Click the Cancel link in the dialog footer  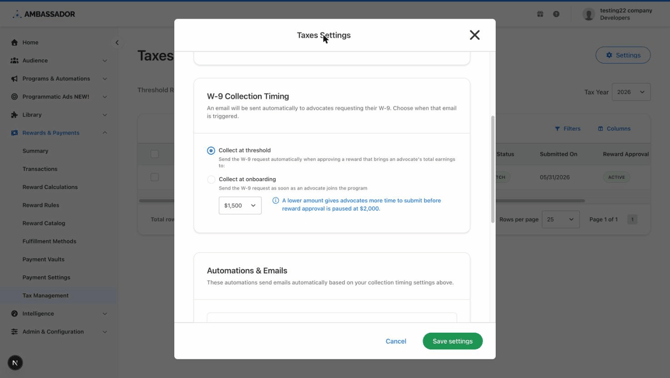(396, 341)
